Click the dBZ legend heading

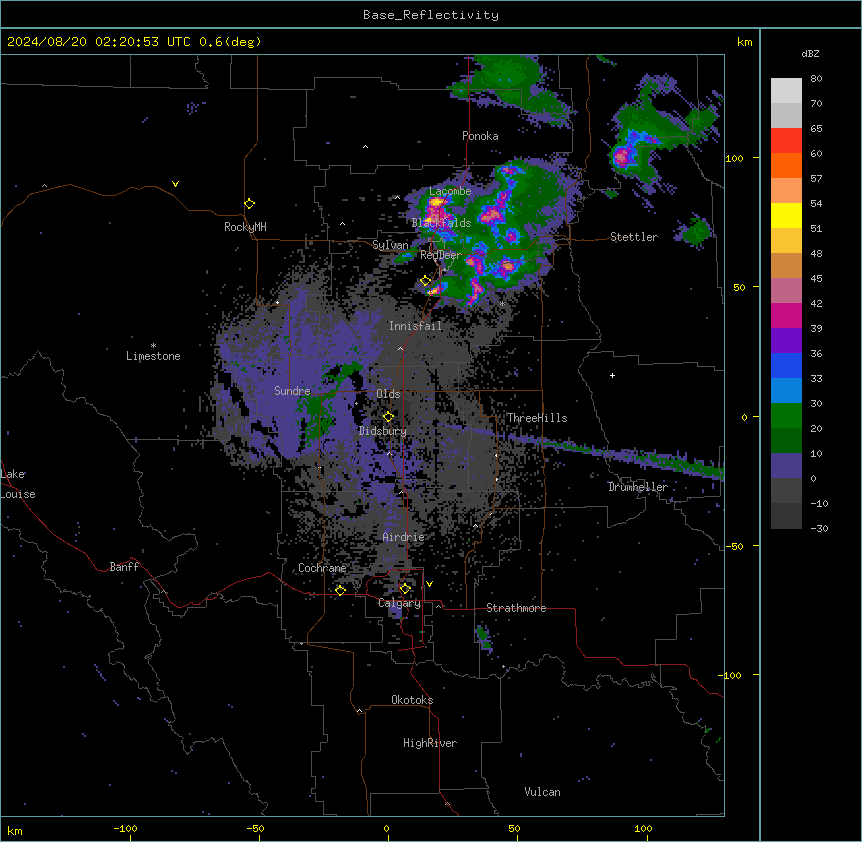coord(810,53)
